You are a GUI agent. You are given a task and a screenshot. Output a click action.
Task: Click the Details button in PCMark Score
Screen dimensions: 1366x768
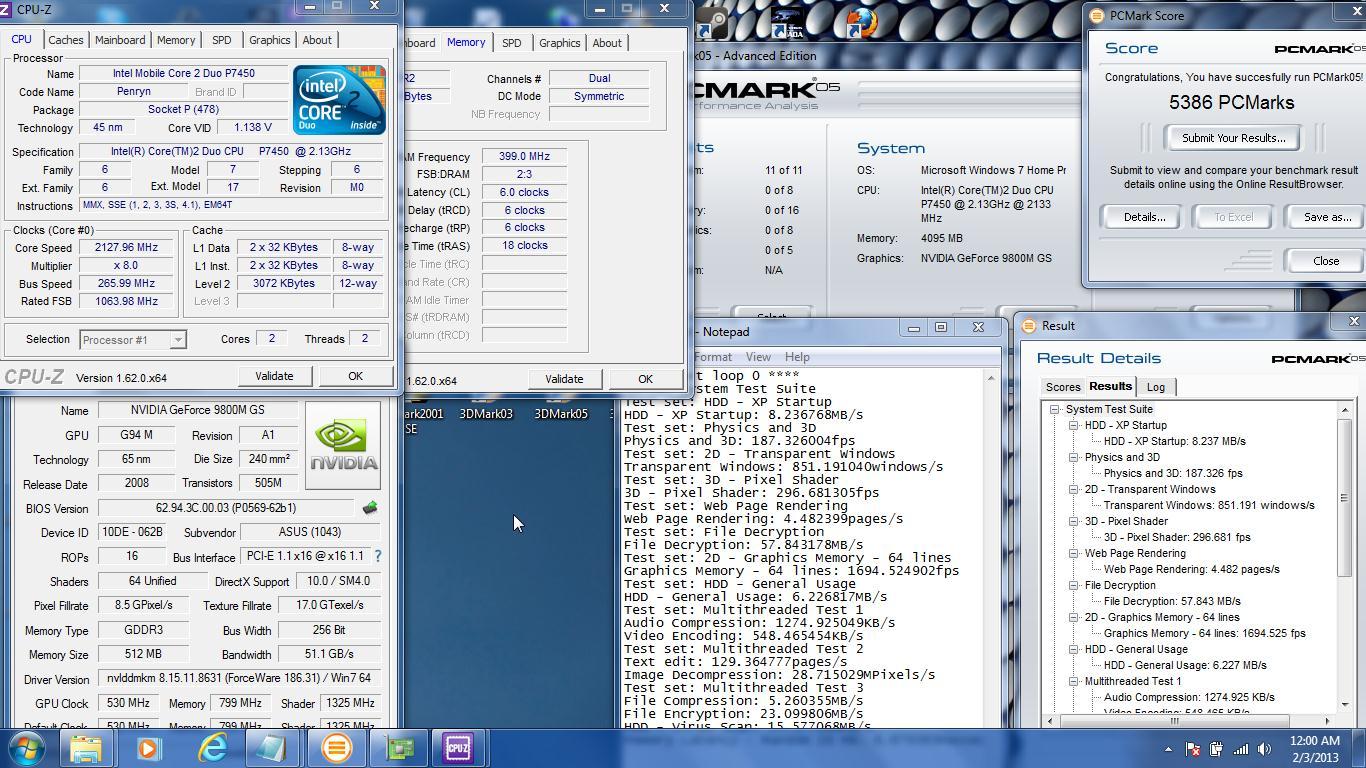click(x=1144, y=217)
